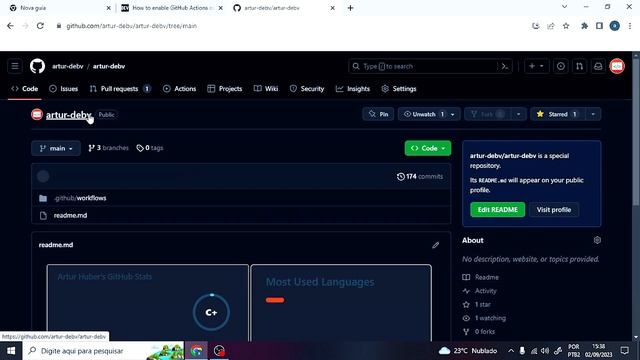Reload the page with the refresh icon

click(x=40, y=26)
